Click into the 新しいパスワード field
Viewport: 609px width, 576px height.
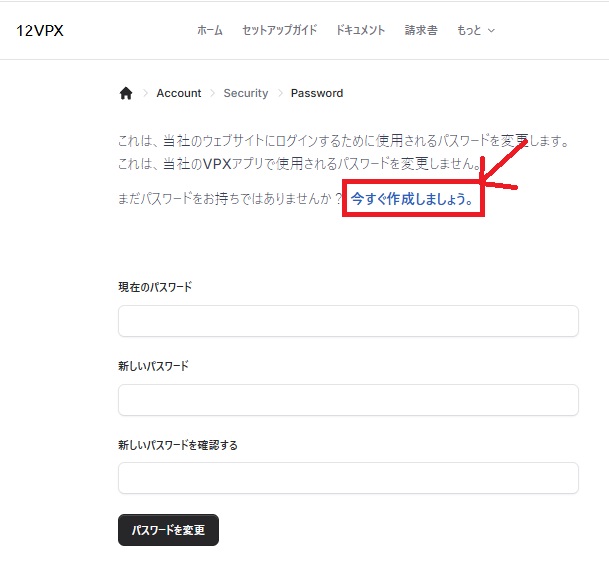(348, 400)
